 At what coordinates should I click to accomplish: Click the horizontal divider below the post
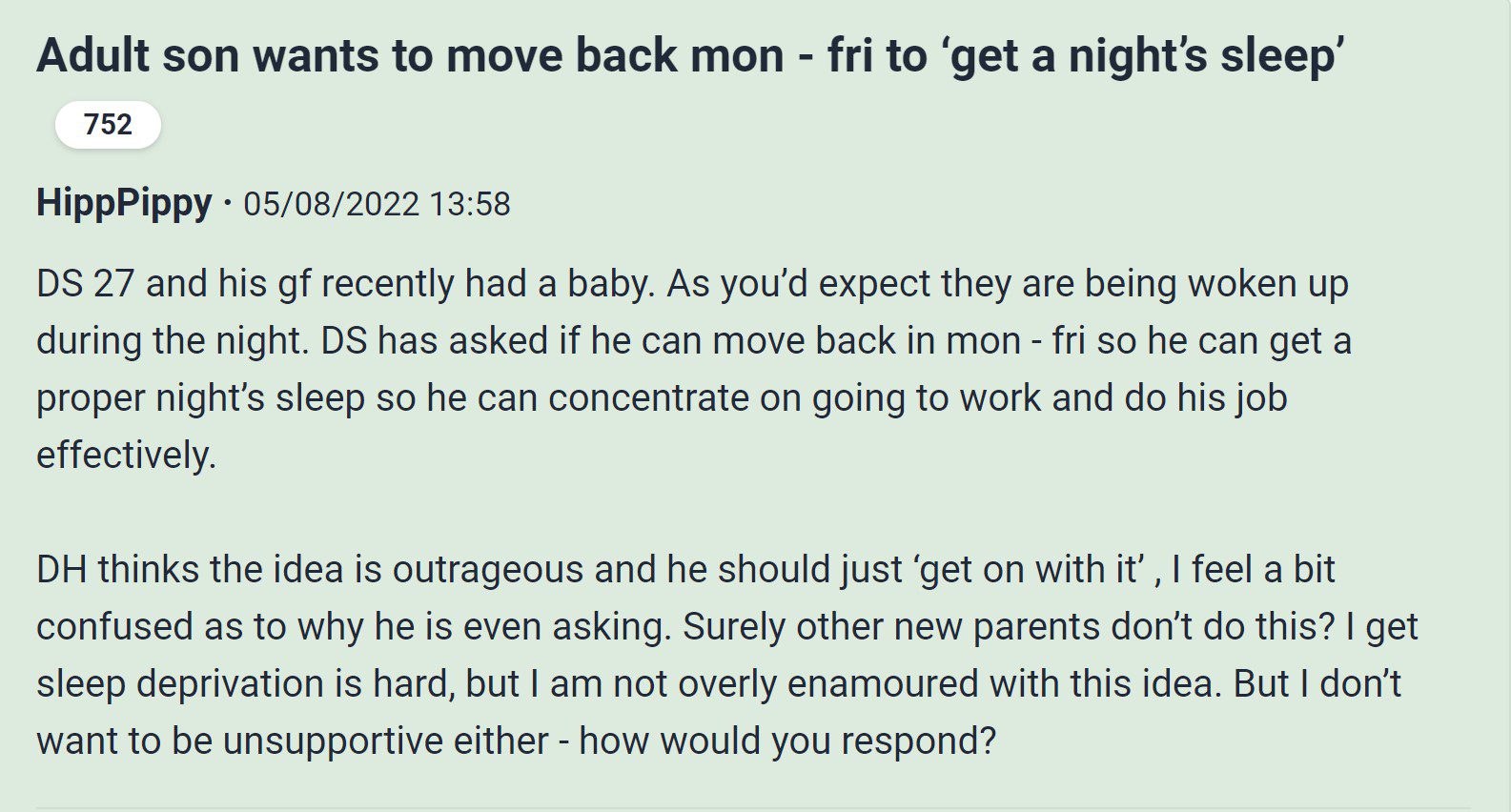[753, 808]
